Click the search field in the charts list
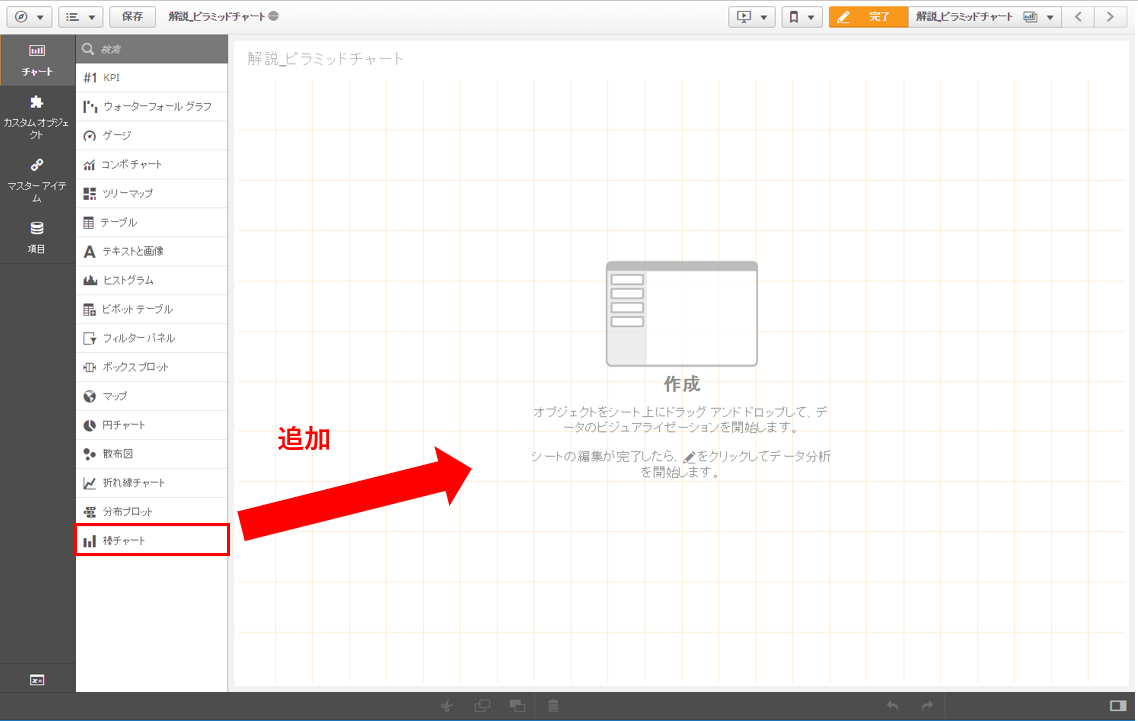 160,49
